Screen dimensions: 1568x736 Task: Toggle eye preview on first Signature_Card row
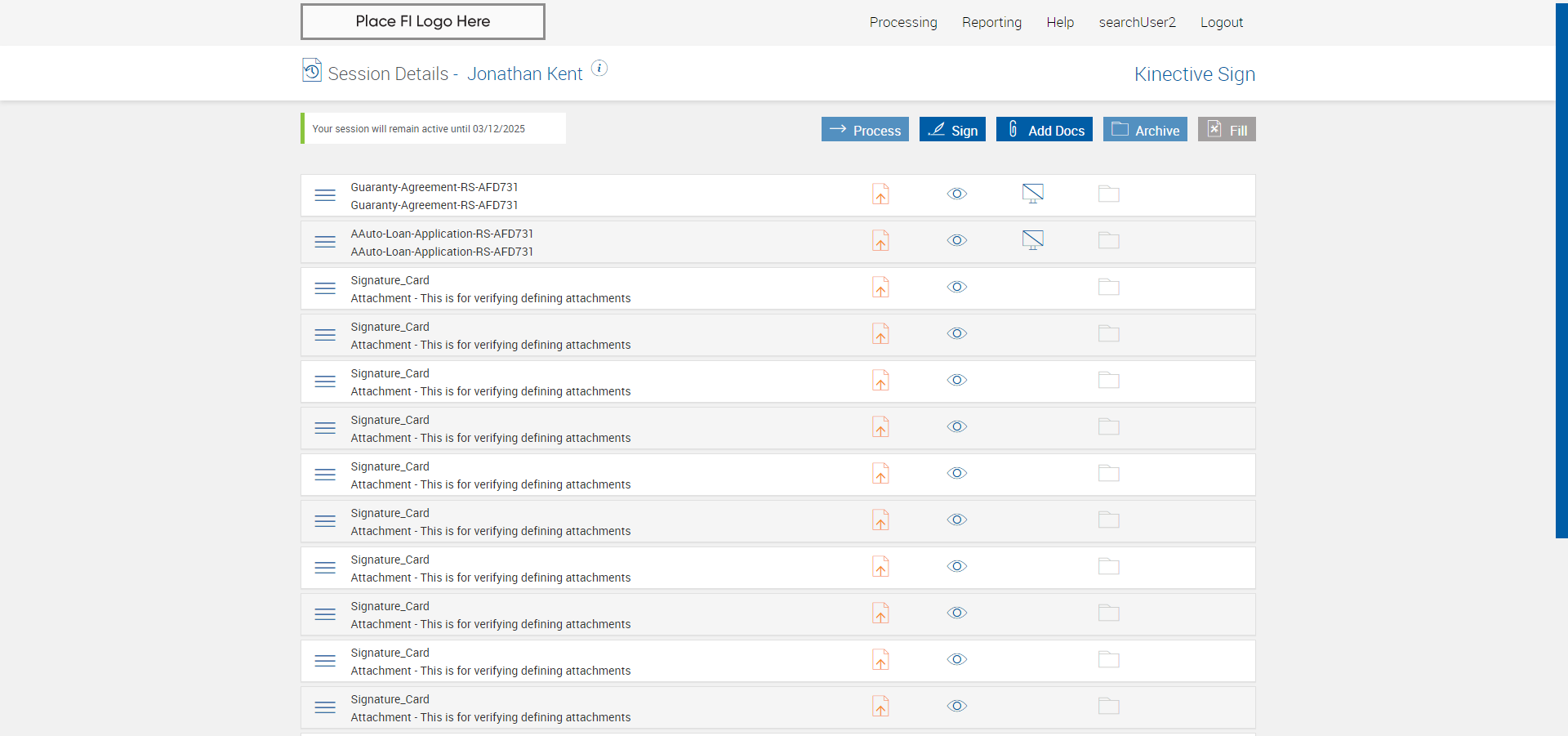tap(957, 288)
